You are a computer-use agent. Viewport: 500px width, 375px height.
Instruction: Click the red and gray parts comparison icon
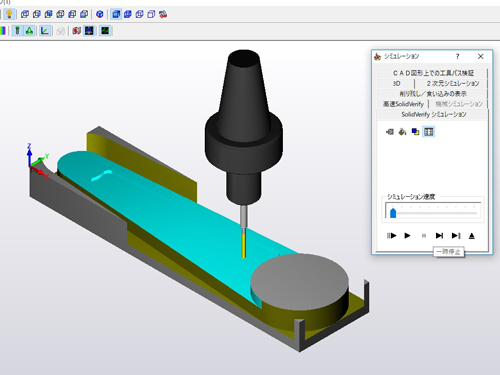click(x=77, y=31)
